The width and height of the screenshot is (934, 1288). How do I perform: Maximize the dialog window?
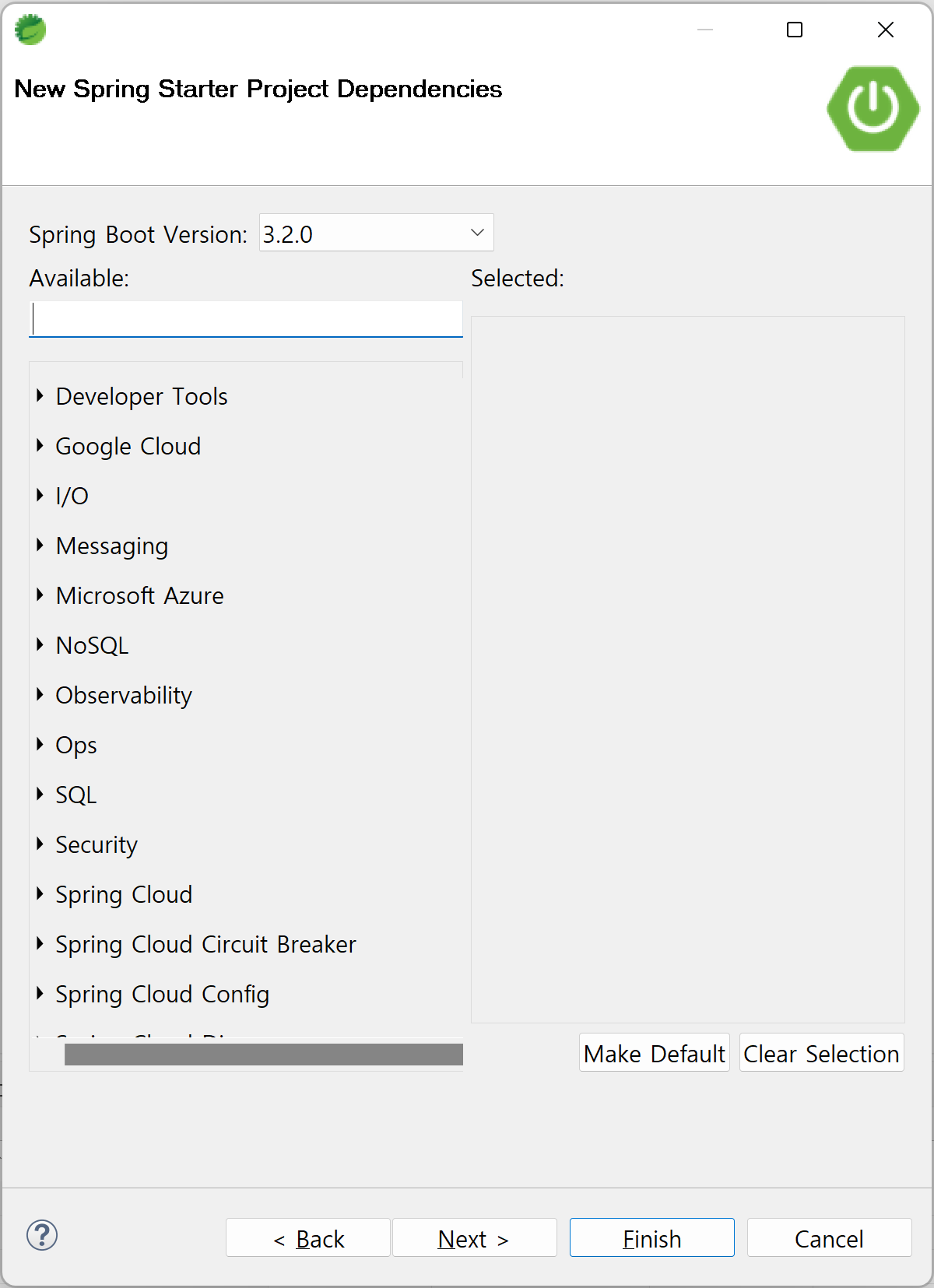[x=795, y=30]
